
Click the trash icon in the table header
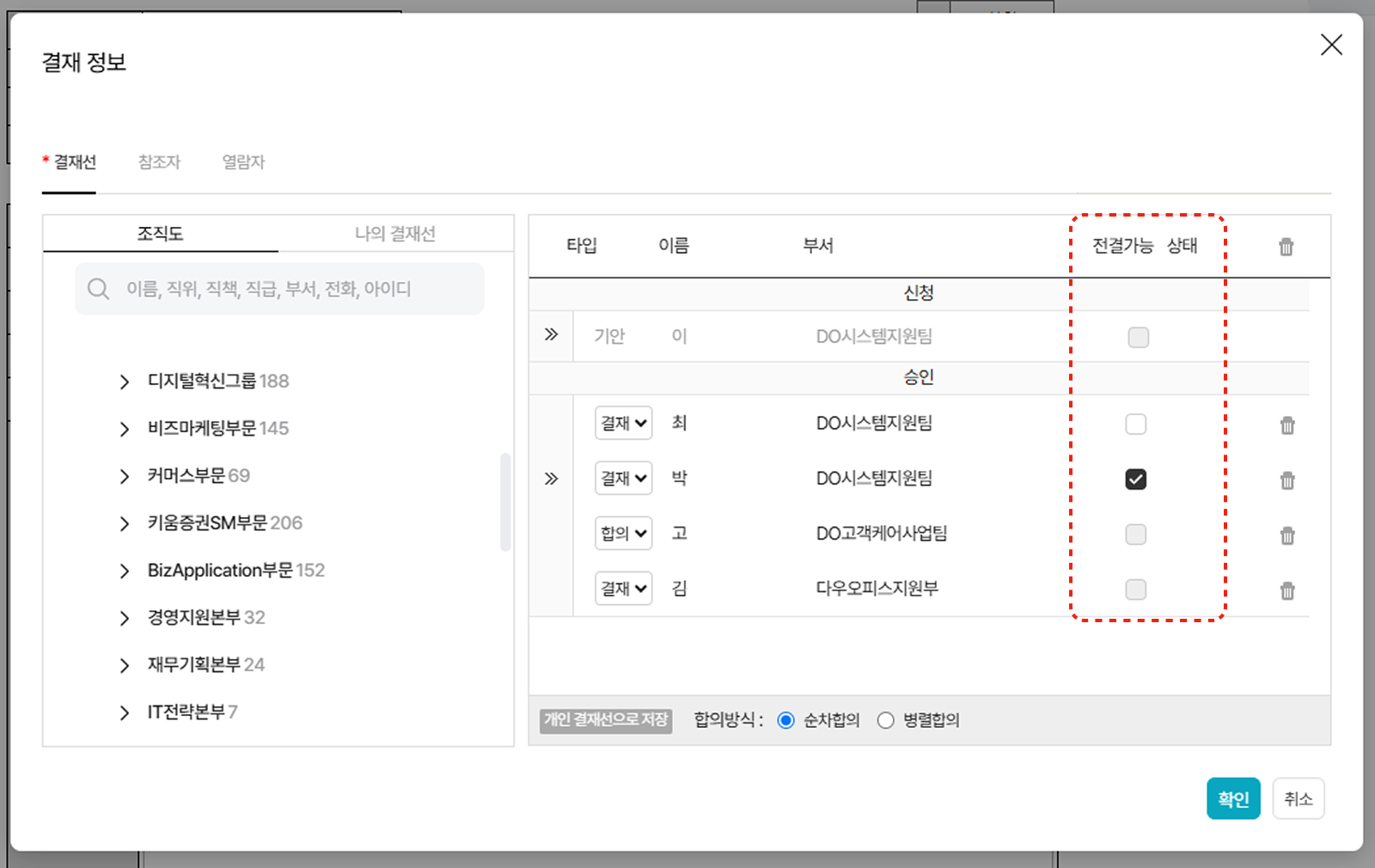1286,247
